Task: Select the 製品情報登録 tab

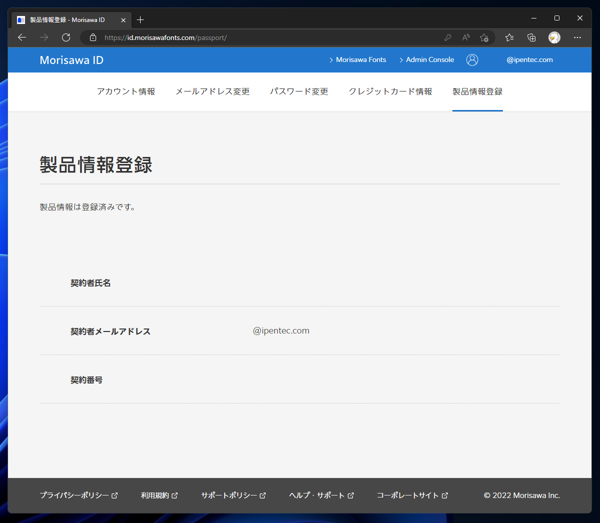Action: tap(478, 91)
